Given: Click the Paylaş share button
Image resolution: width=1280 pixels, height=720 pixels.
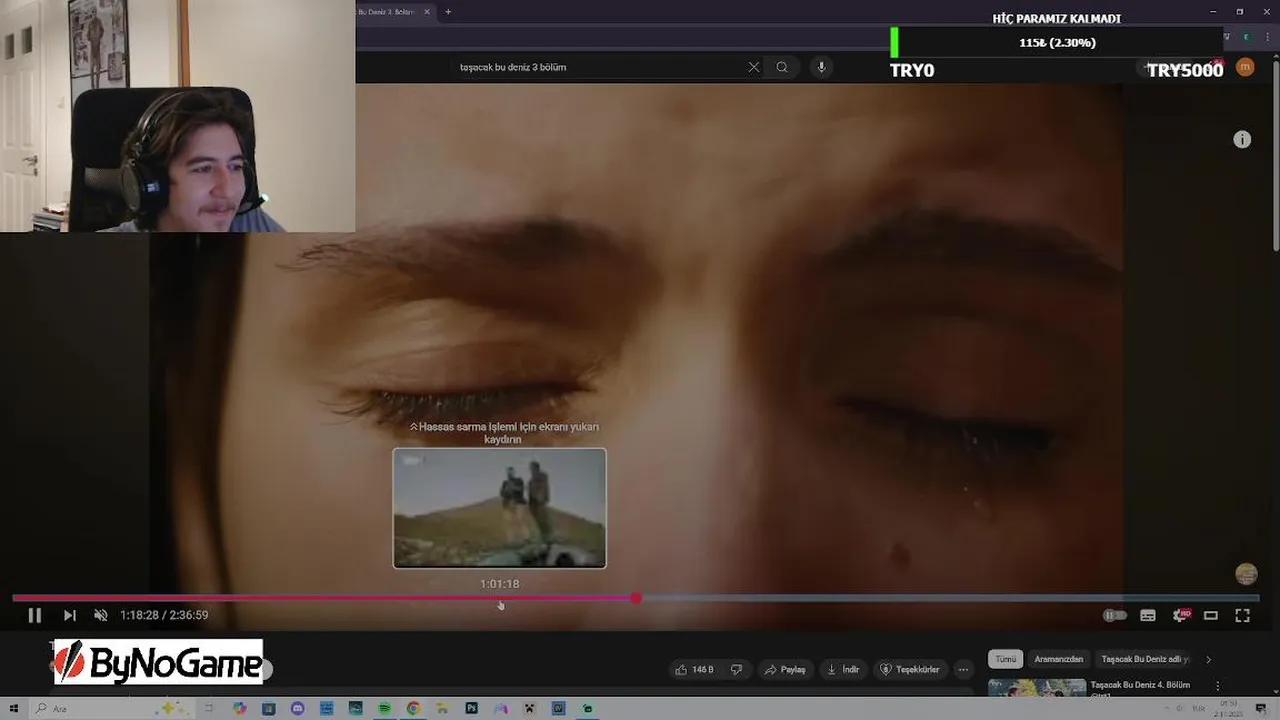Looking at the screenshot, I should 786,670.
